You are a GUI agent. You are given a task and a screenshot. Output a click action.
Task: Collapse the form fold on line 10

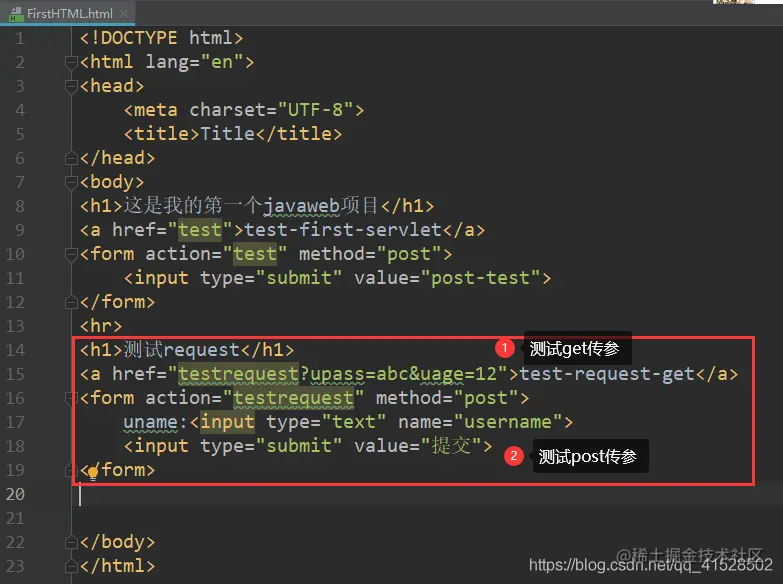(70, 254)
